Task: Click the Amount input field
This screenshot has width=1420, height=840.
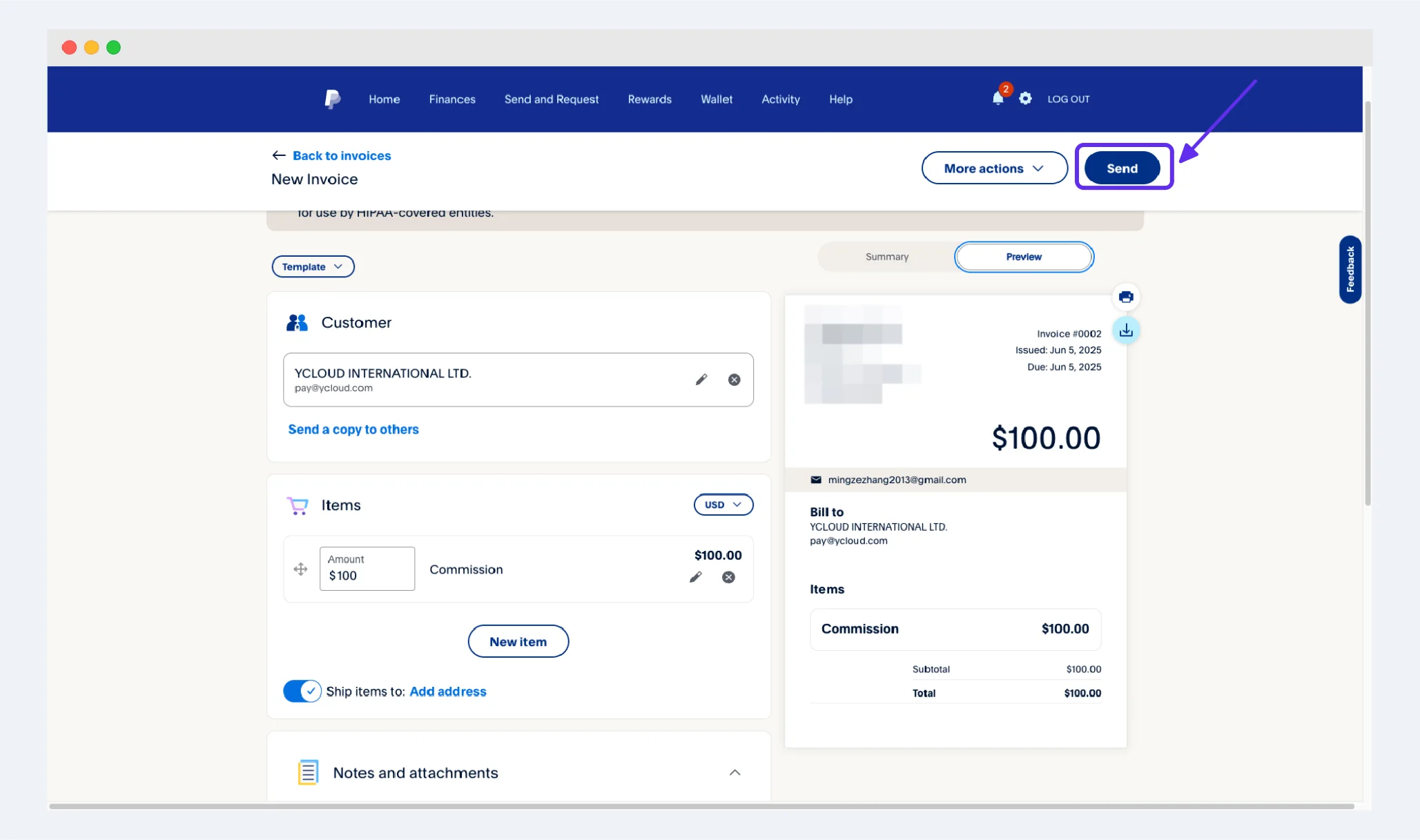Action: 367,569
